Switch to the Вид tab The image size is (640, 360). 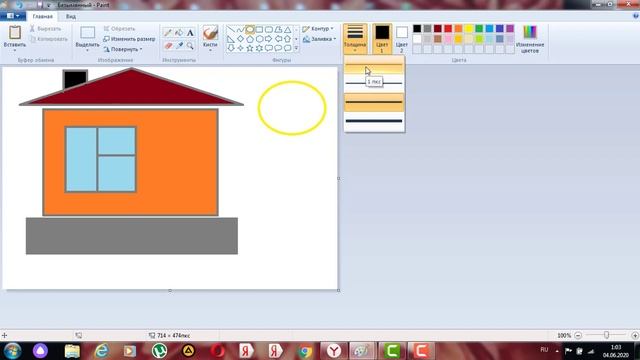tap(71, 16)
